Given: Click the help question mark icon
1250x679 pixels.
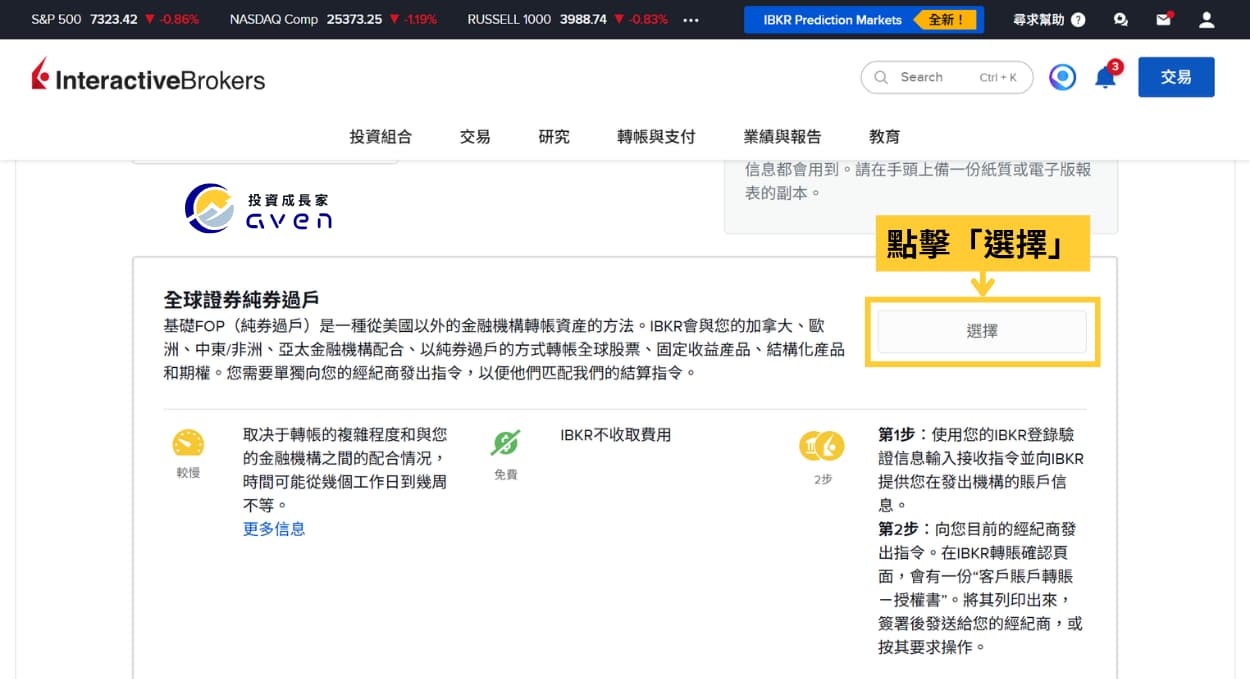Looking at the screenshot, I should 1078,19.
